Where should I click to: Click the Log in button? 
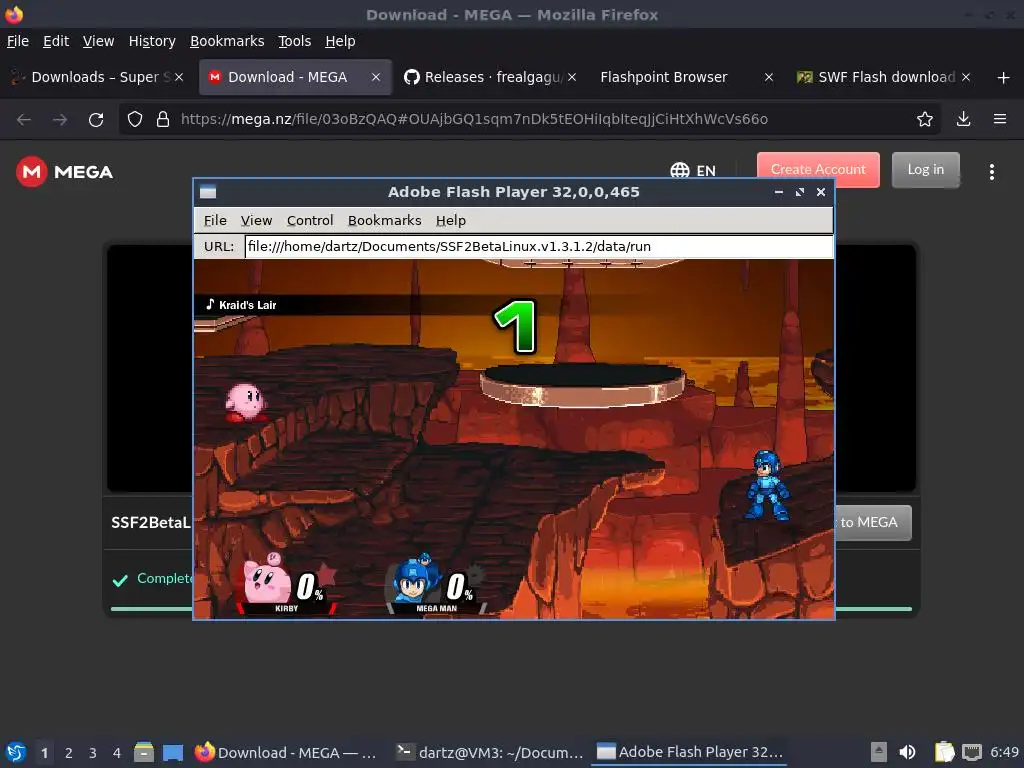click(925, 170)
